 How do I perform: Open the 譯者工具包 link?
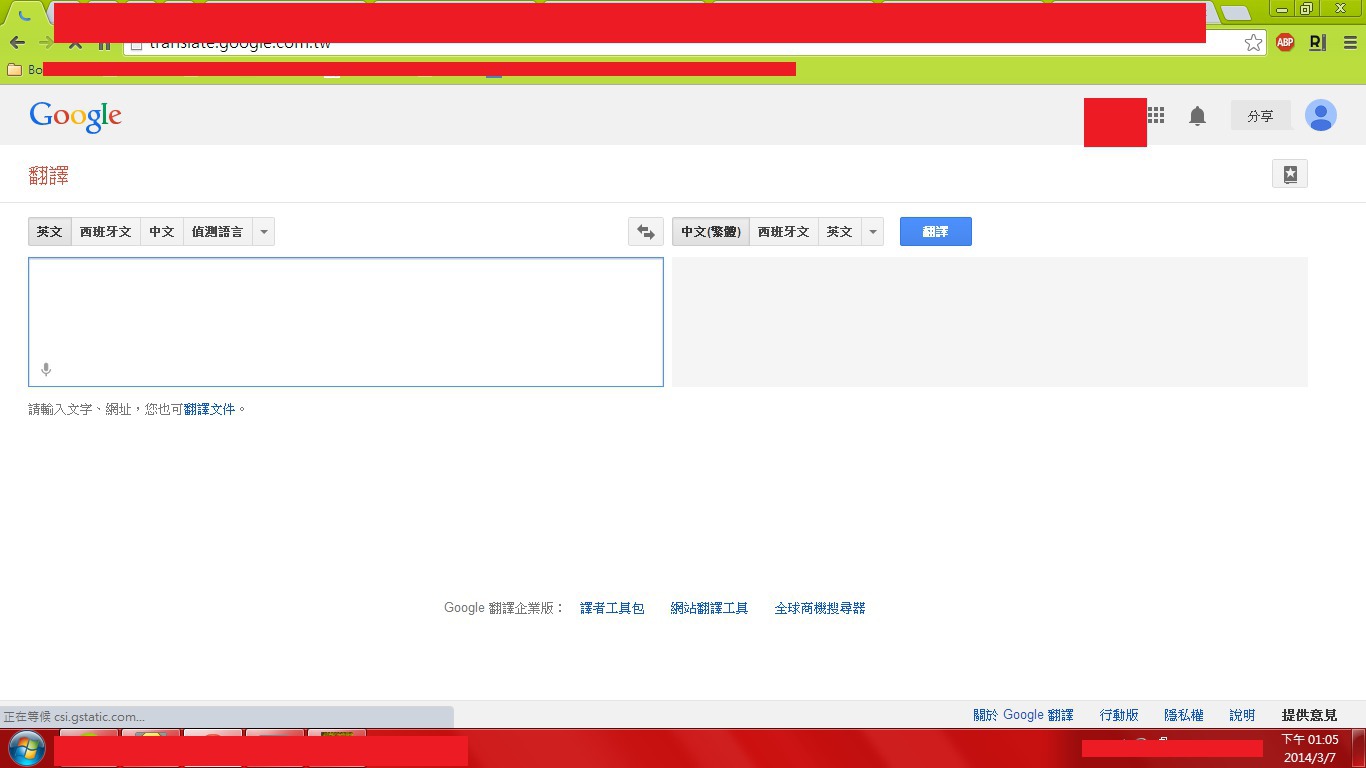612,608
